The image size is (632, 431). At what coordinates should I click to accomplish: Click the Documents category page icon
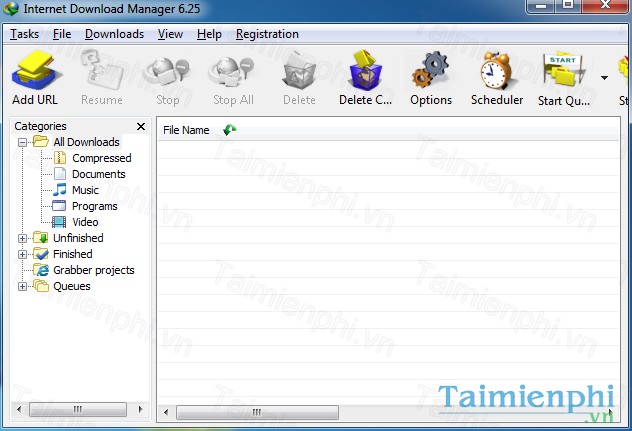(60, 174)
